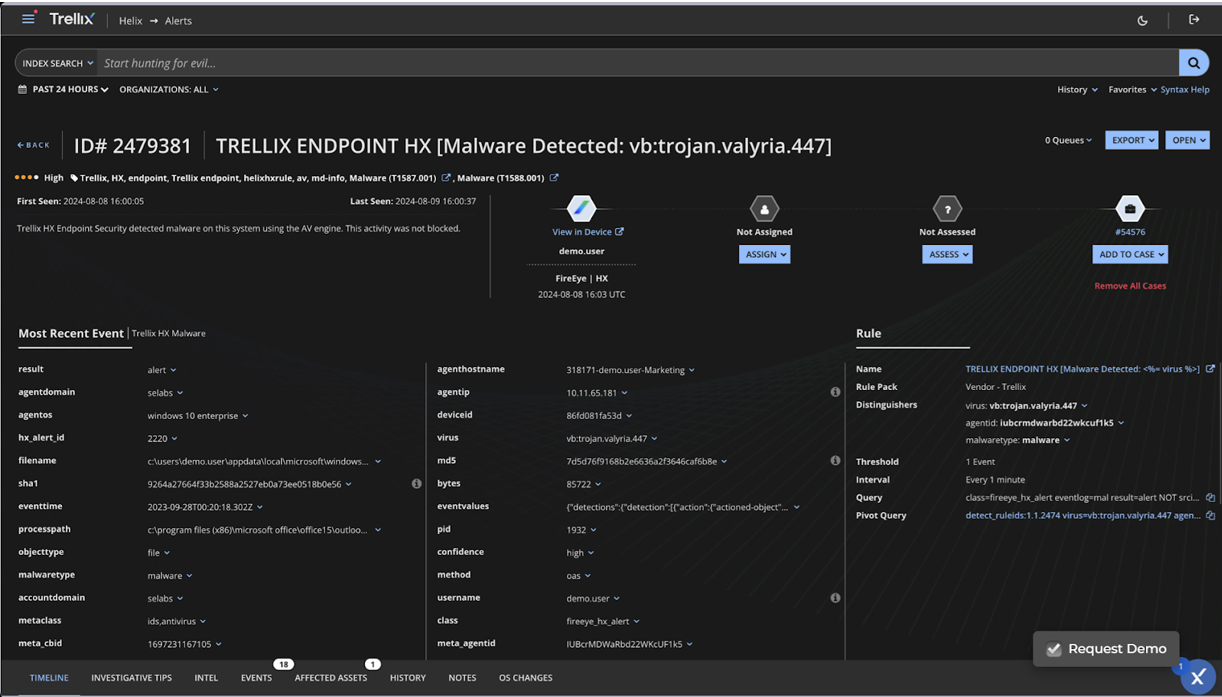This screenshot has width=1222, height=697.
Task: Click the BACK navigation link
Action: (x=33, y=145)
